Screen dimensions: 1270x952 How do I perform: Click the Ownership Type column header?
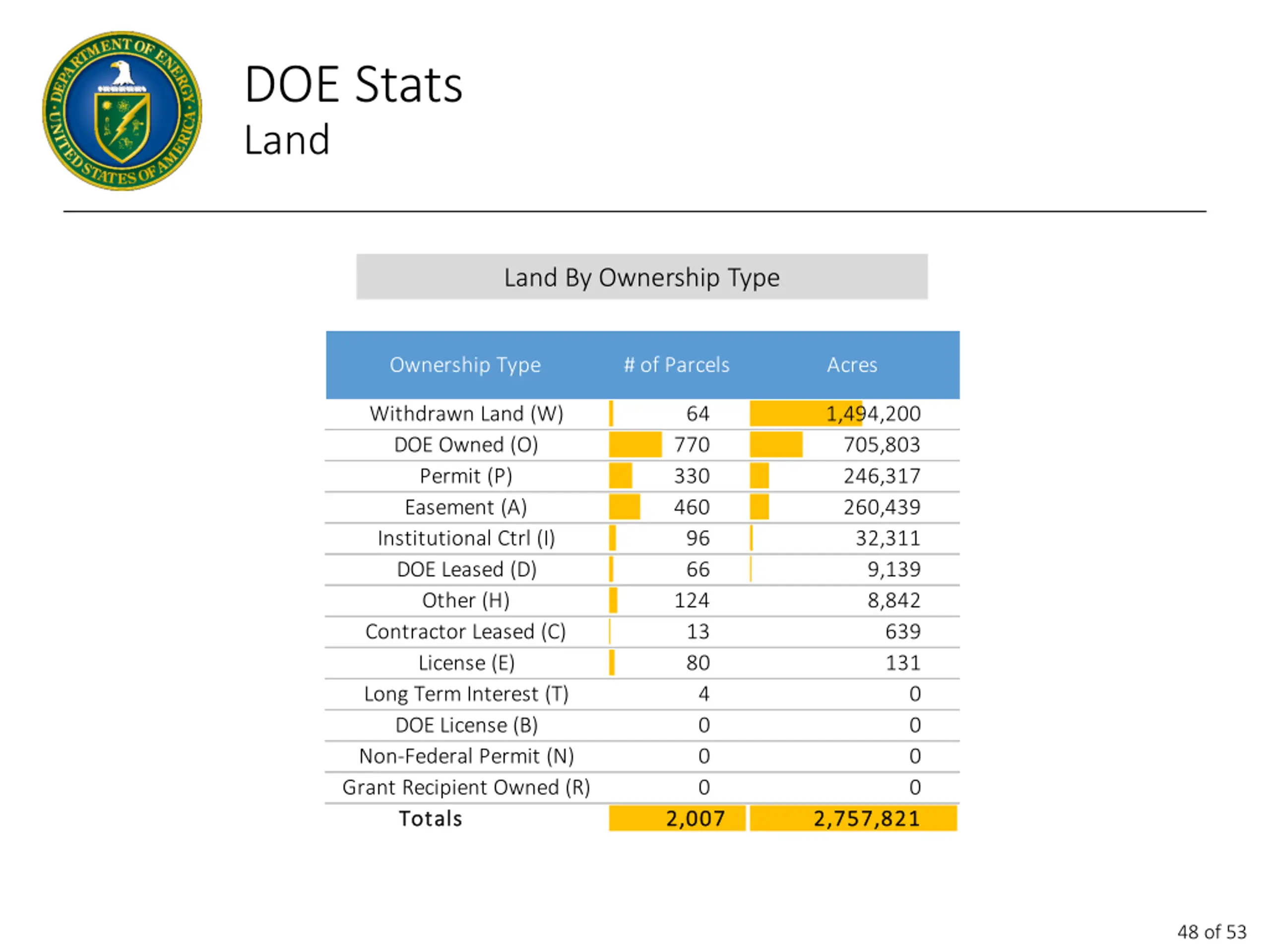(465, 365)
